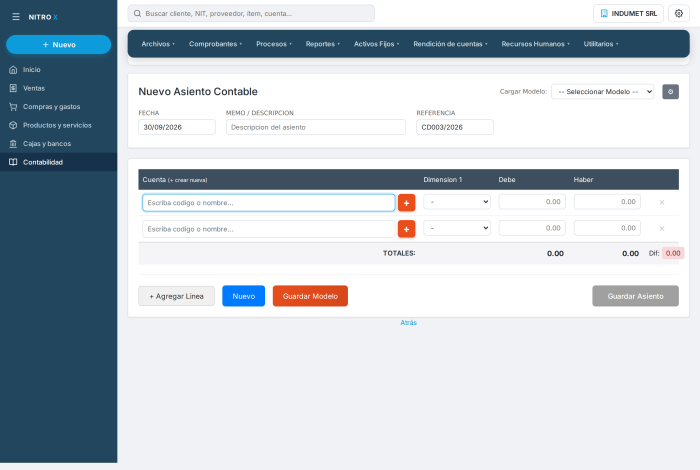Image resolution: width=700 pixels, height=470 pixels.
Task: Remove the first entry line with X
Action: (662, 202)
